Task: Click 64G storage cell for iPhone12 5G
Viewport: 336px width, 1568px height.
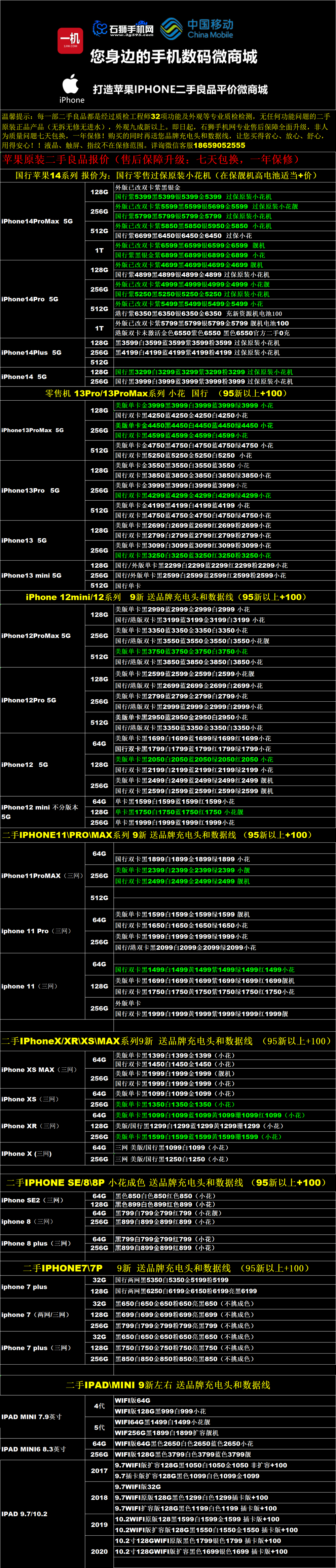Action: [x=99, y=744]
